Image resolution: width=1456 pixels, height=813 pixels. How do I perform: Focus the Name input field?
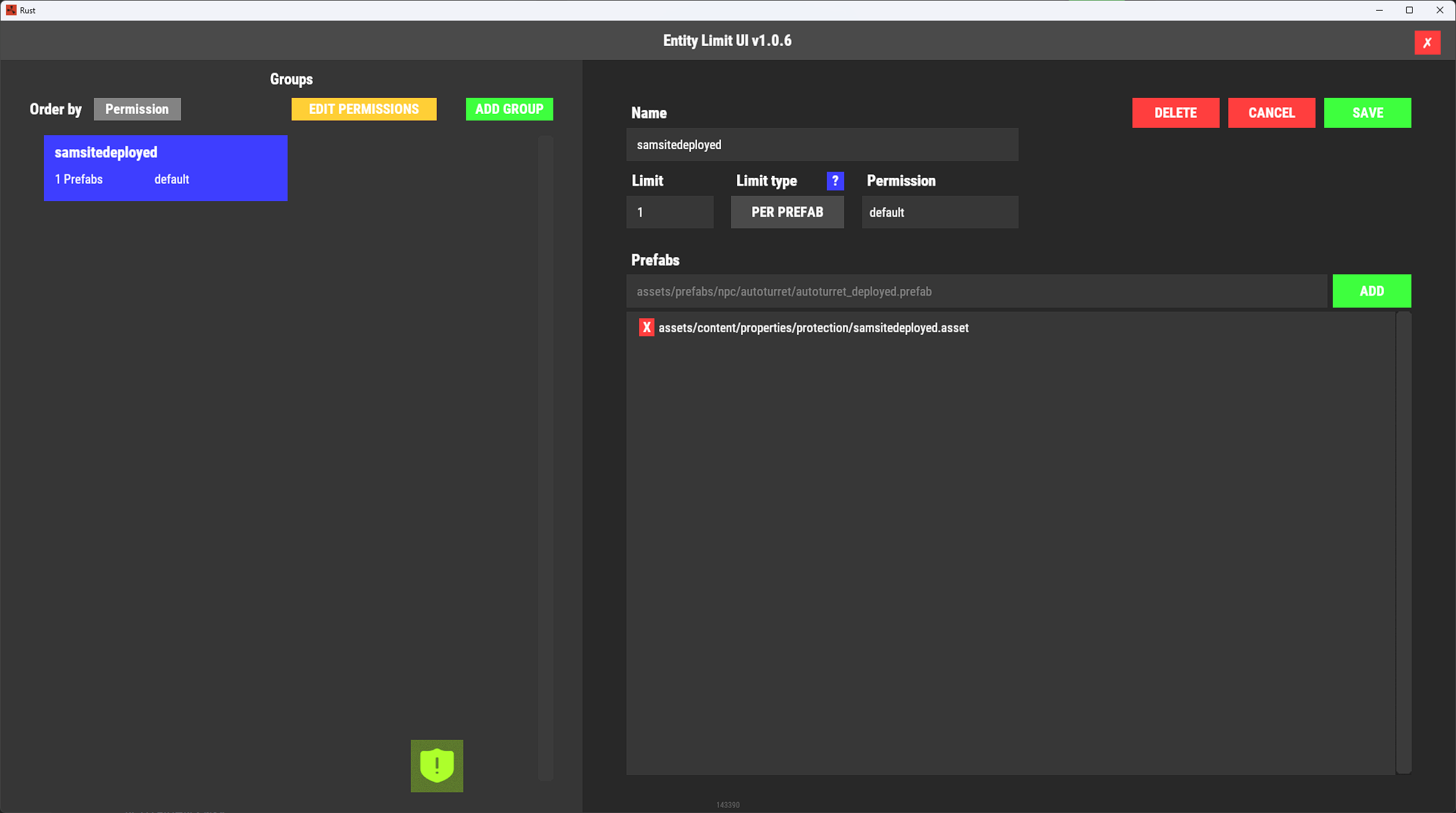tap(822, 144)
